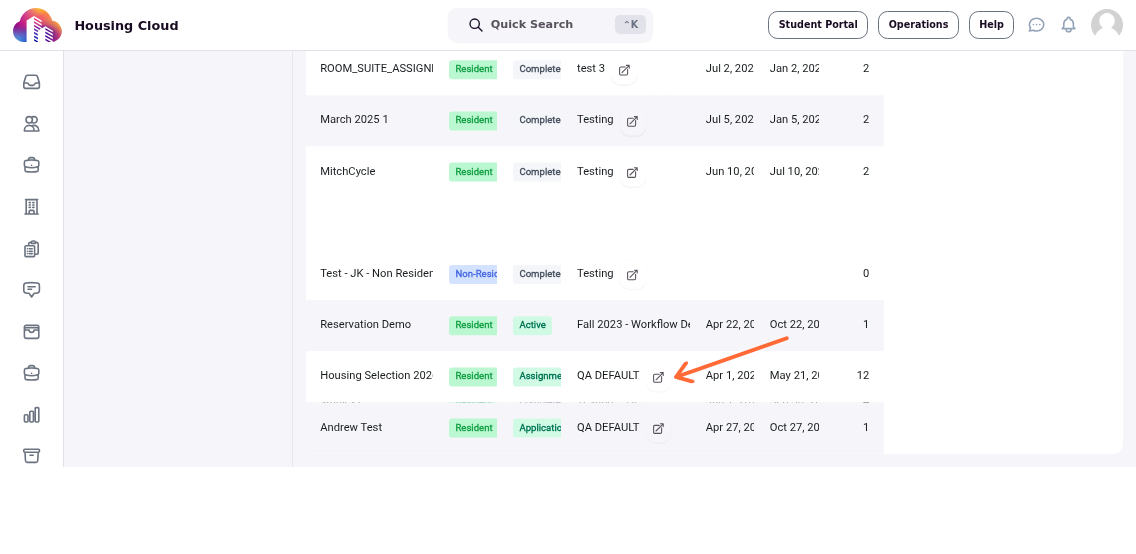
Task: Open external link icon in March 2025 1 row
Action: [632, 122]
